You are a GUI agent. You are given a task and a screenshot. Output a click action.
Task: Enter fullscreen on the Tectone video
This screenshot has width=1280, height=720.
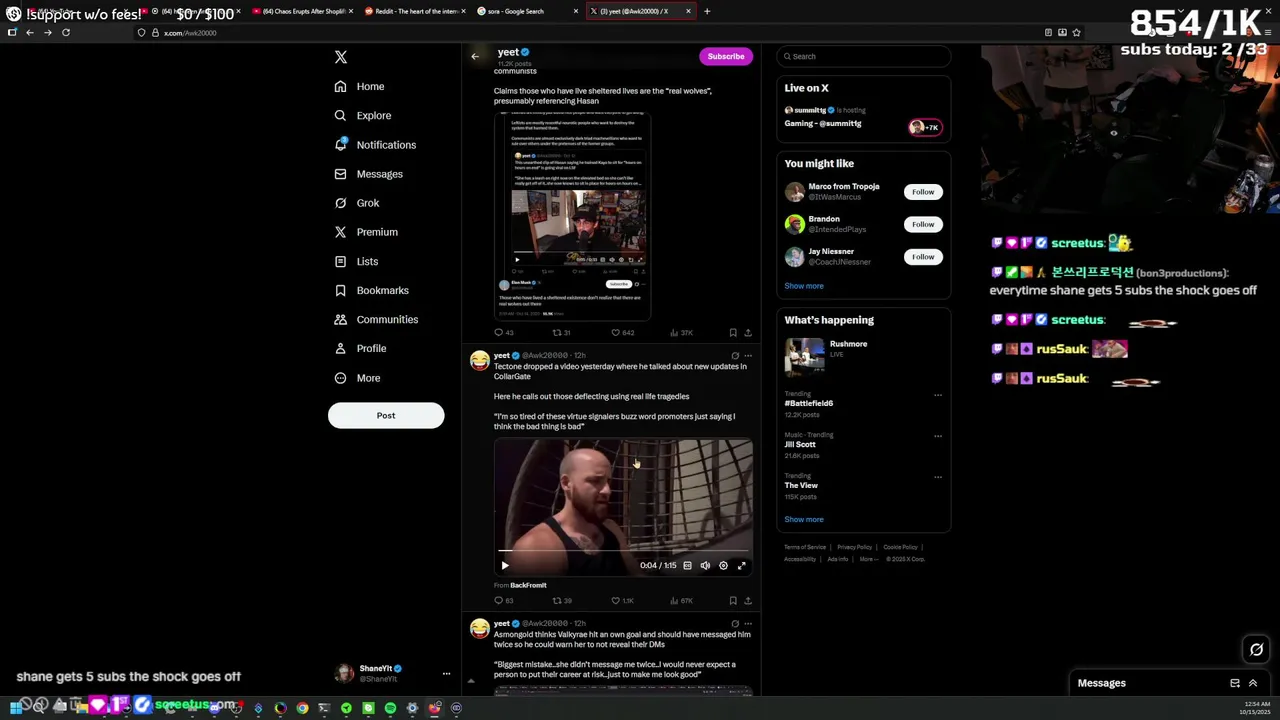click(x=742, y=566)
